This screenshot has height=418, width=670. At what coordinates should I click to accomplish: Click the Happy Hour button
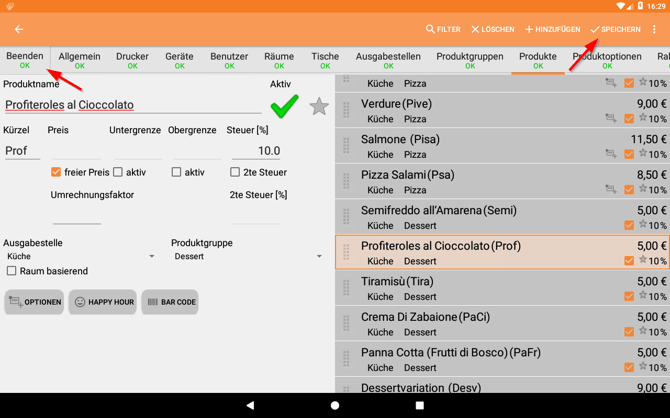tap(103, 302)
